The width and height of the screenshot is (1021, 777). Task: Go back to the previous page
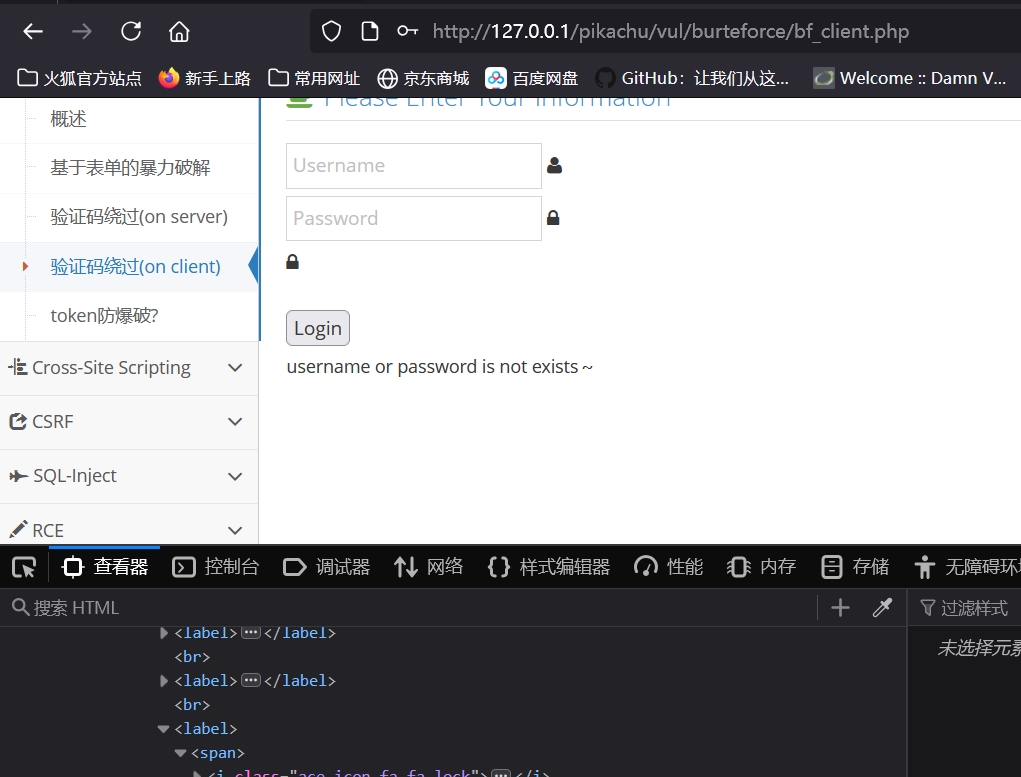click(x=33, y=31)
